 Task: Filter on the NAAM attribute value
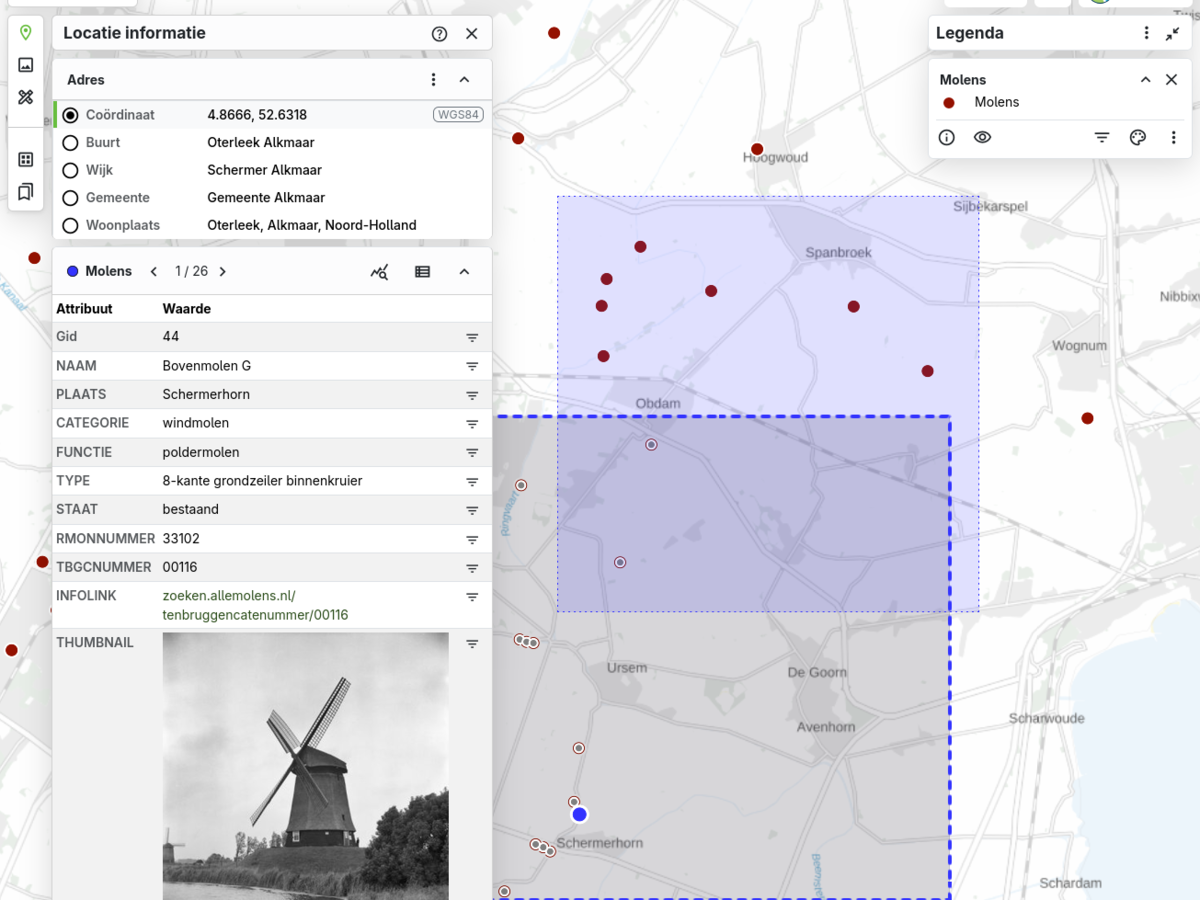click(472, 366)
